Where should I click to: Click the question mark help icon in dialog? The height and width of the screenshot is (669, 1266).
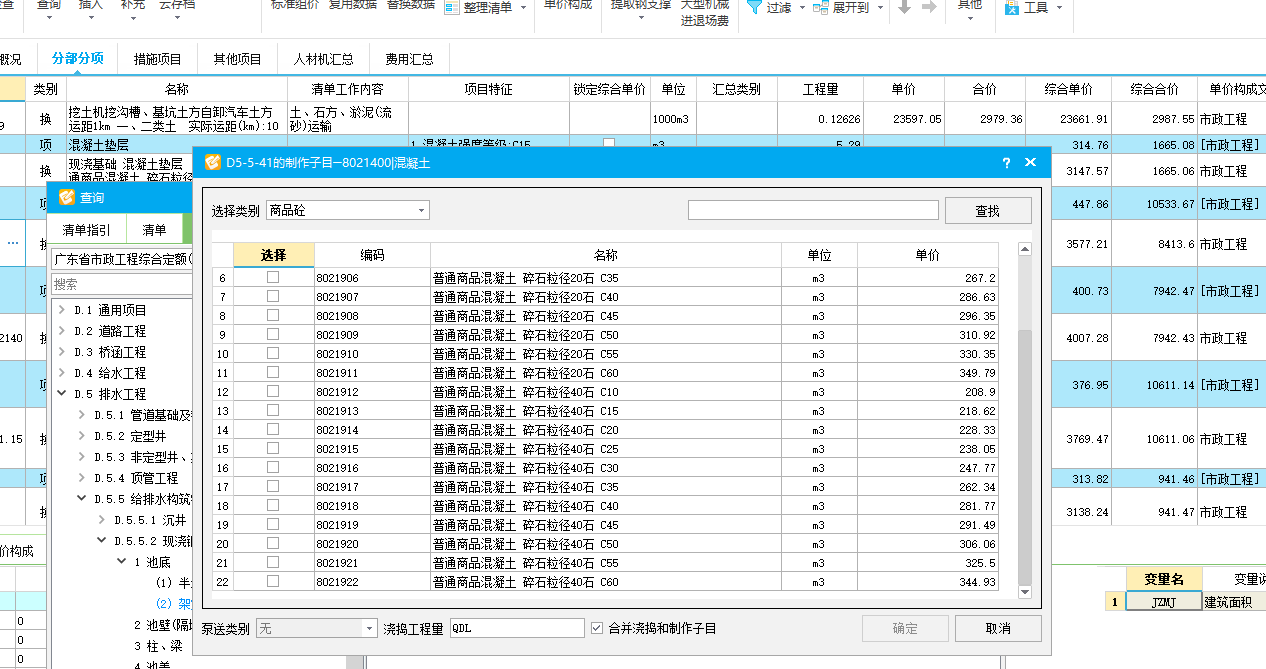1006,162
